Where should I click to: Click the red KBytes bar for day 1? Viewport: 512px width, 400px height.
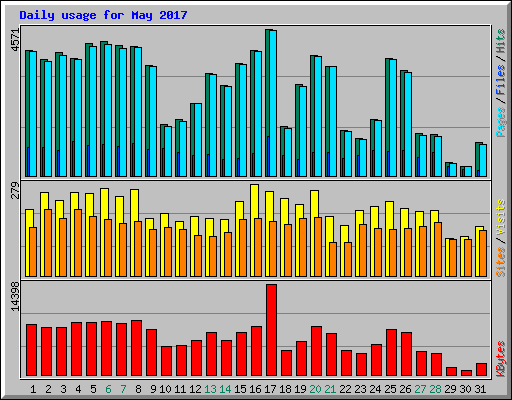[31, 350]
